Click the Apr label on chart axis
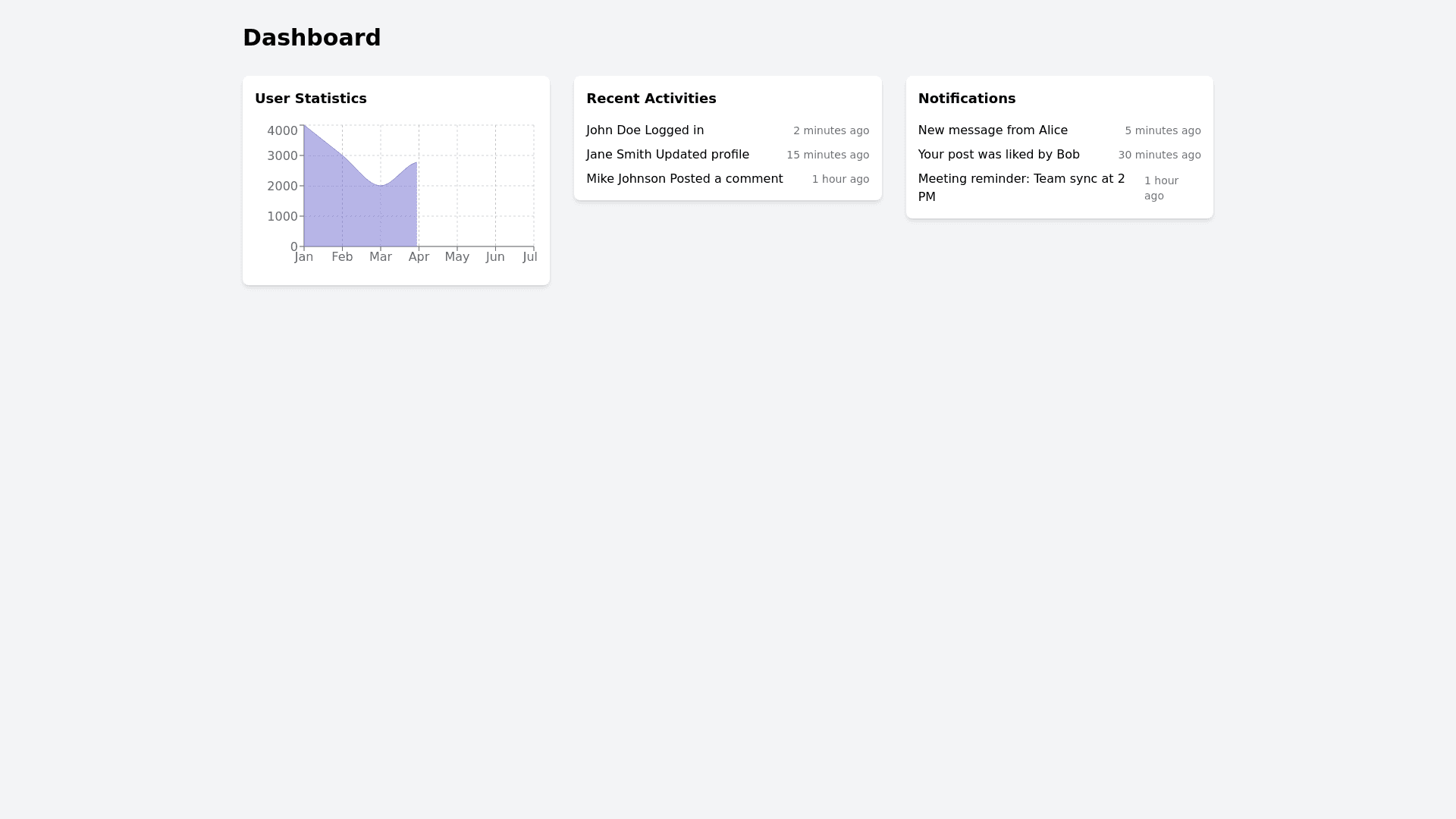Viewport: 1456px width, 819px height. 419,257
